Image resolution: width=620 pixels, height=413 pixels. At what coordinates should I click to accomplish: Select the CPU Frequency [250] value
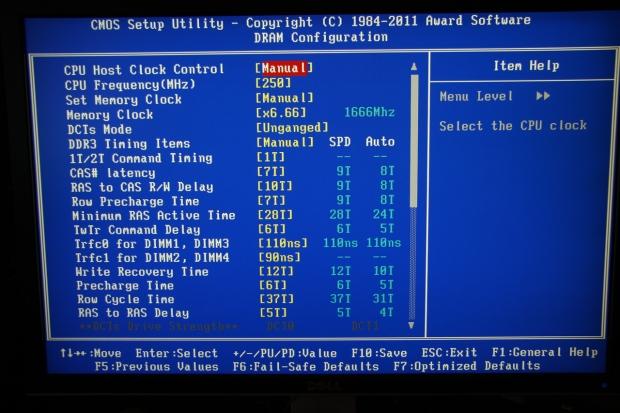(273, 83)
